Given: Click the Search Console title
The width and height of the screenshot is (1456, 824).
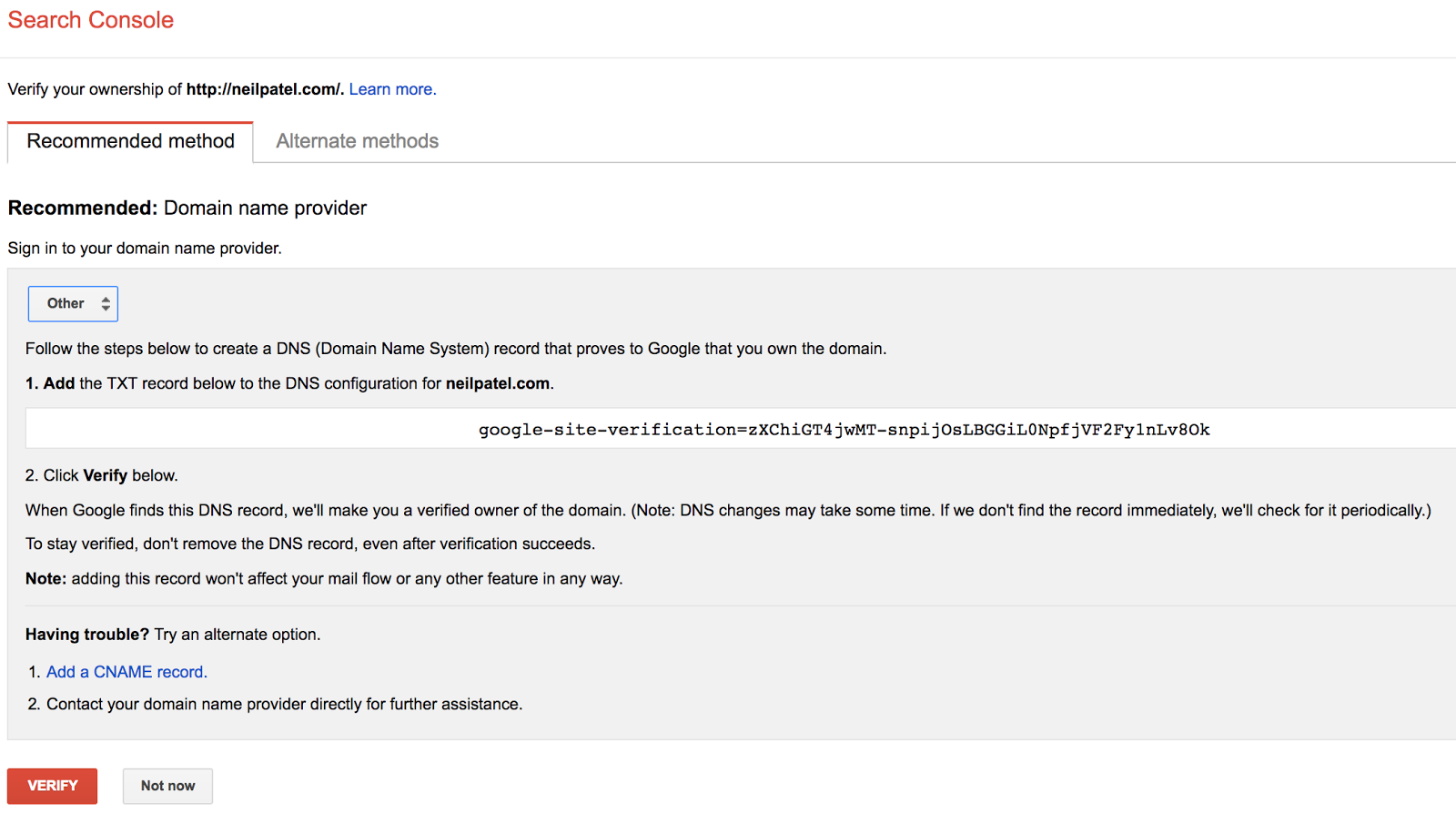Looking at the screenshot, I should 91,20.
